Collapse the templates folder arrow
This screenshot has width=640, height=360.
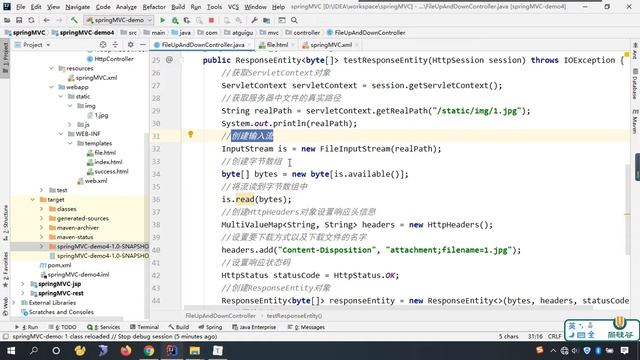[x=70, y=143]
